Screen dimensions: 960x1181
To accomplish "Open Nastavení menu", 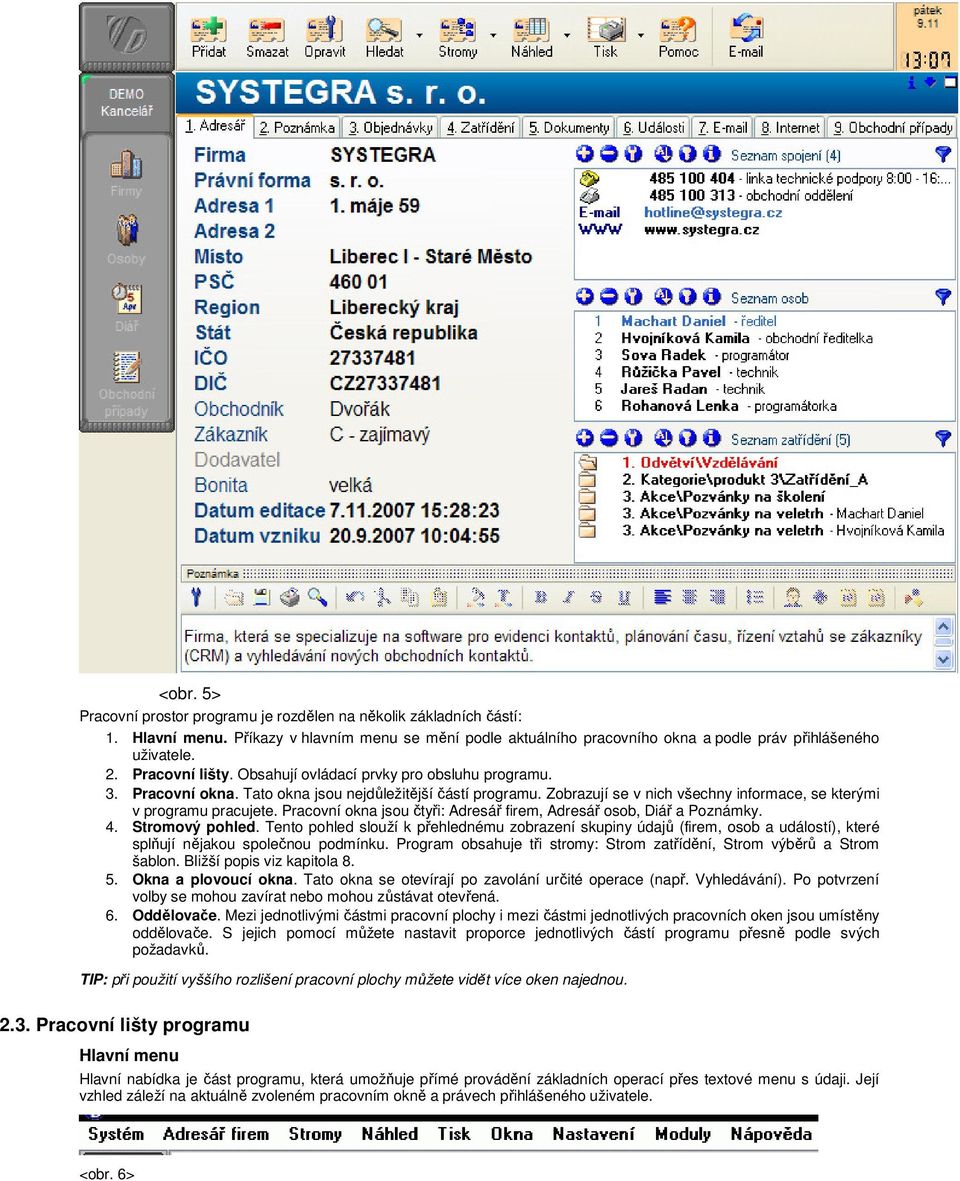I will pos(593,1134).
